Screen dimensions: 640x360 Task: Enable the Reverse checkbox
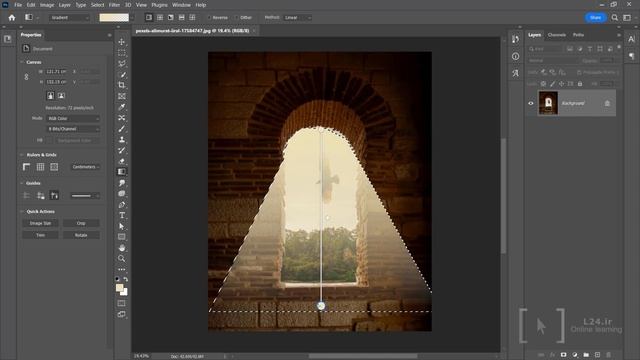209,18
